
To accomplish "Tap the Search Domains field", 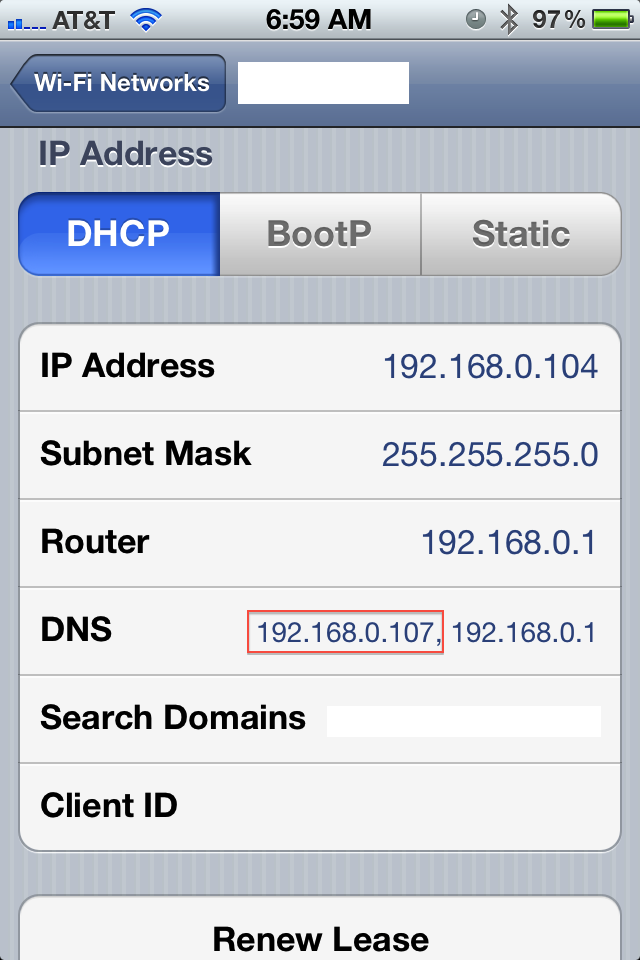I will 320,719.
